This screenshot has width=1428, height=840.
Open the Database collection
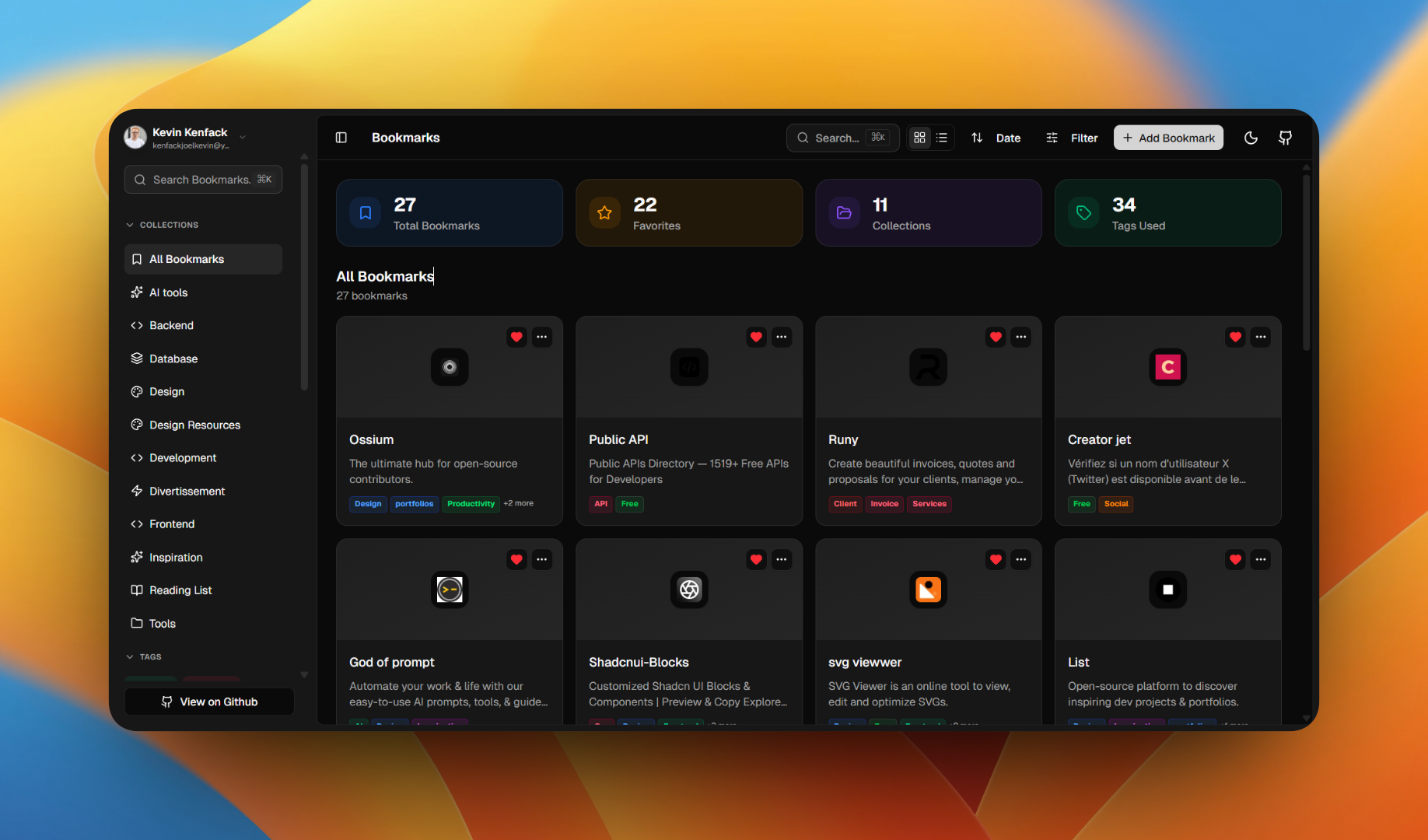(x=203, y=359)
